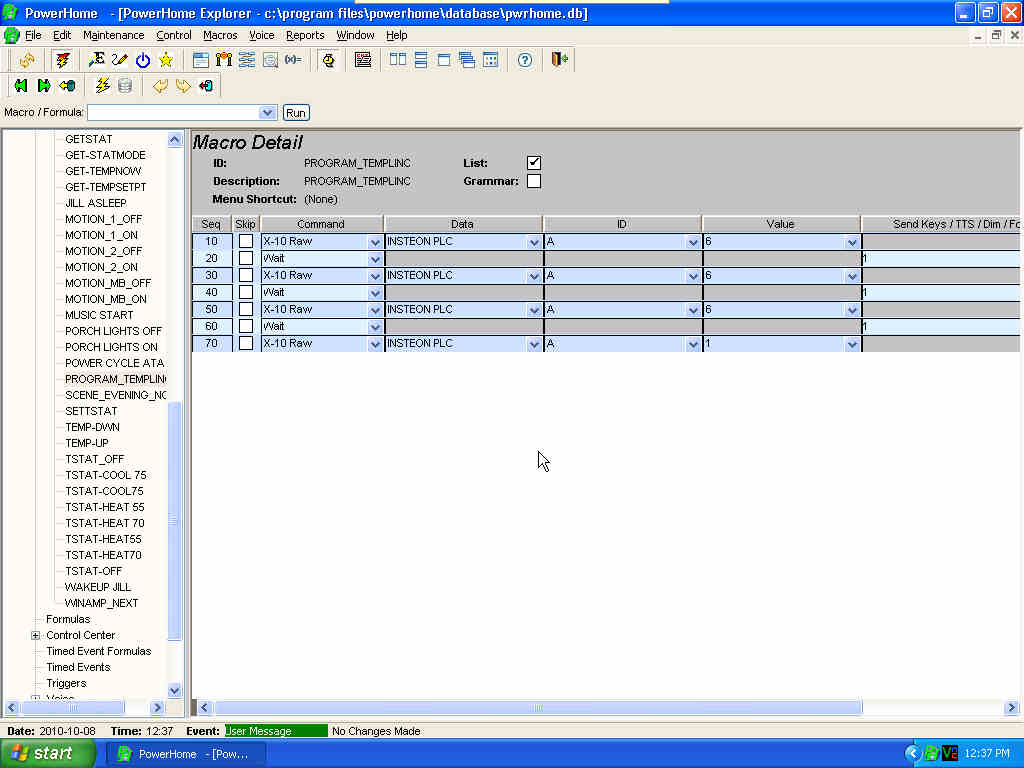Open the Voice menu
Image resolution: width=1024 pixels, height=768 pixels.
point(261,35)
